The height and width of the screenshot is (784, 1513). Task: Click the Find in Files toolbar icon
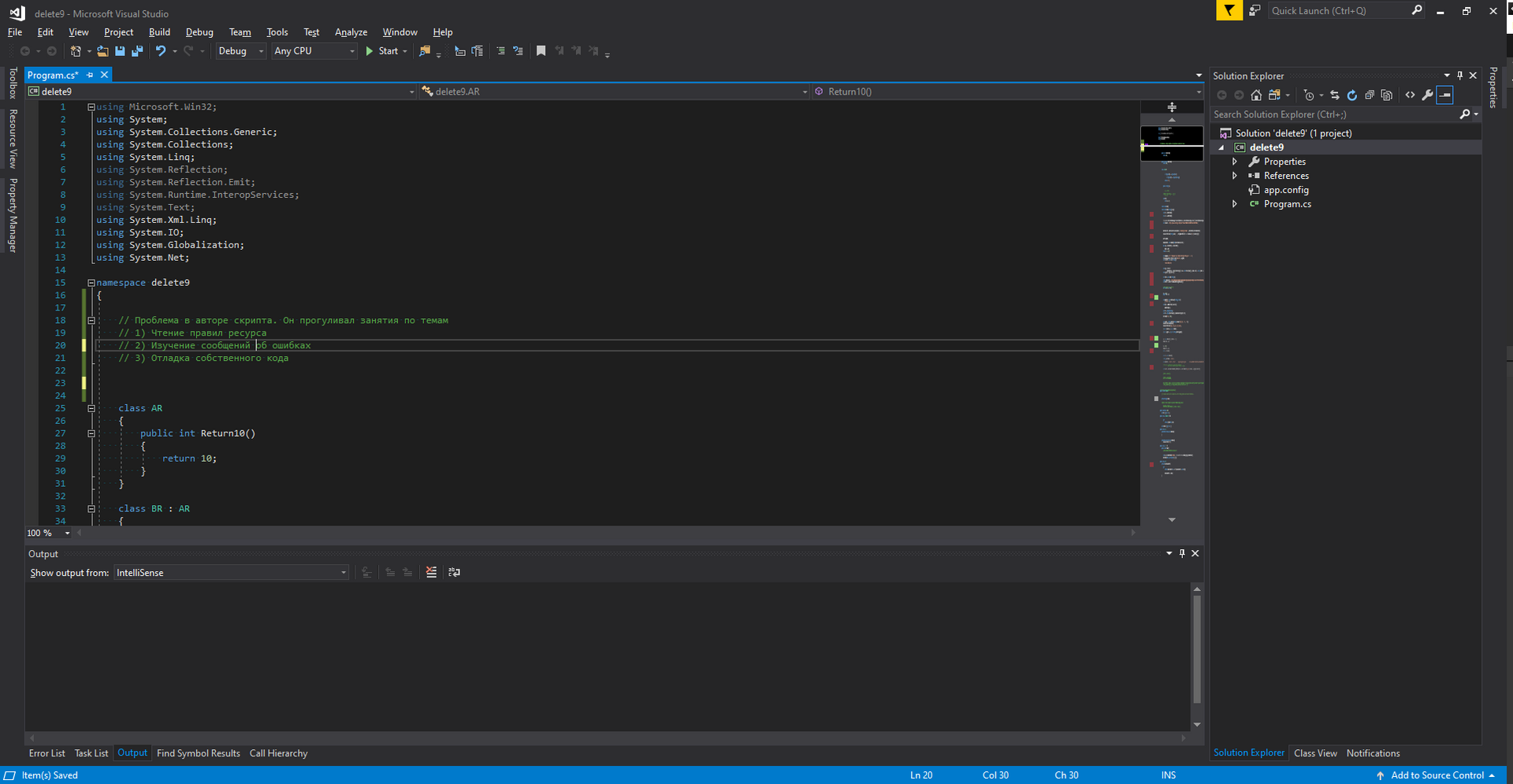[x=425, y=51]
